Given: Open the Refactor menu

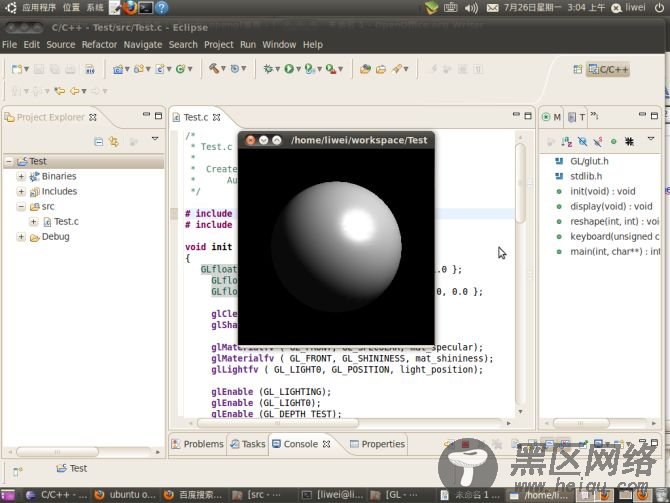Looking at the screenshot, I should coord(99,44).
